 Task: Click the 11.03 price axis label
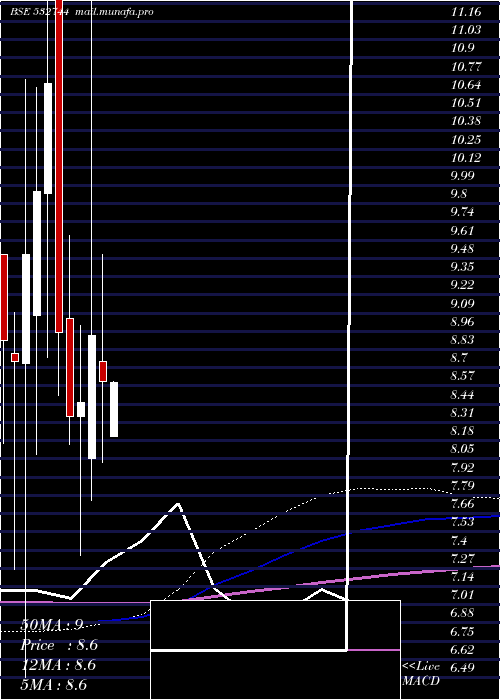(x=466, y=30)
